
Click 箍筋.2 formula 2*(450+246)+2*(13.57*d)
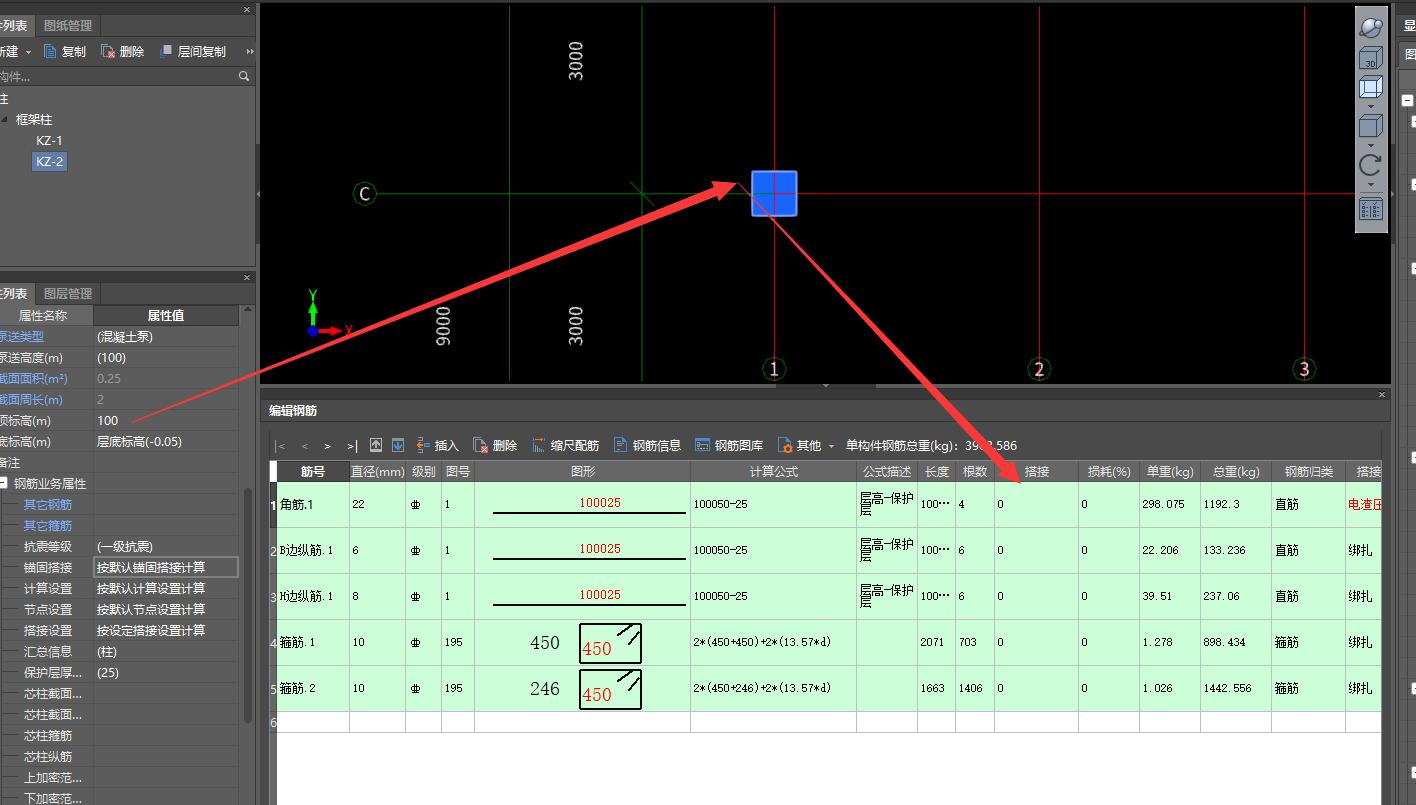(x=762, y=689)
